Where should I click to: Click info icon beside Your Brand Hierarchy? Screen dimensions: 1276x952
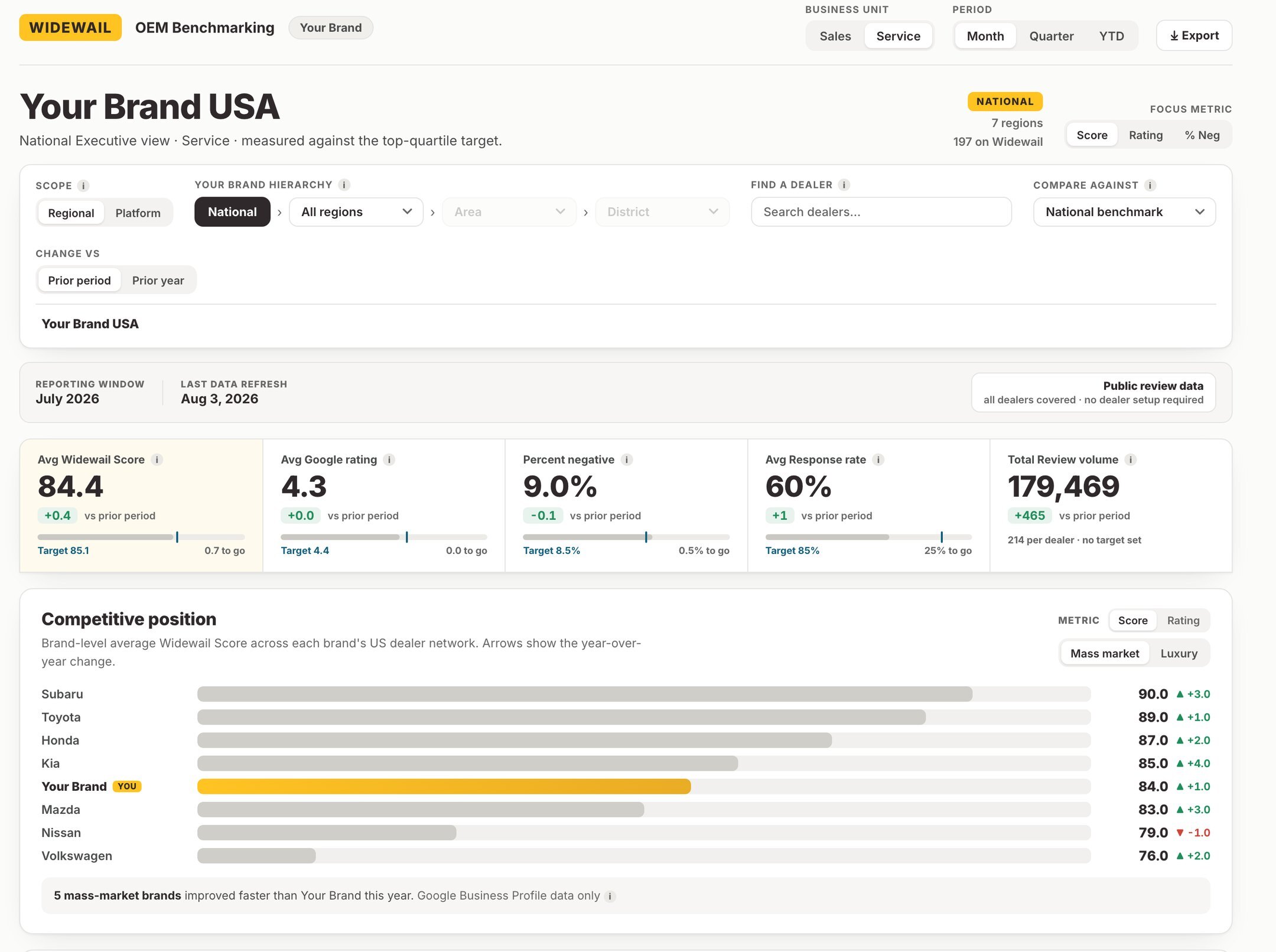[344, 185]
